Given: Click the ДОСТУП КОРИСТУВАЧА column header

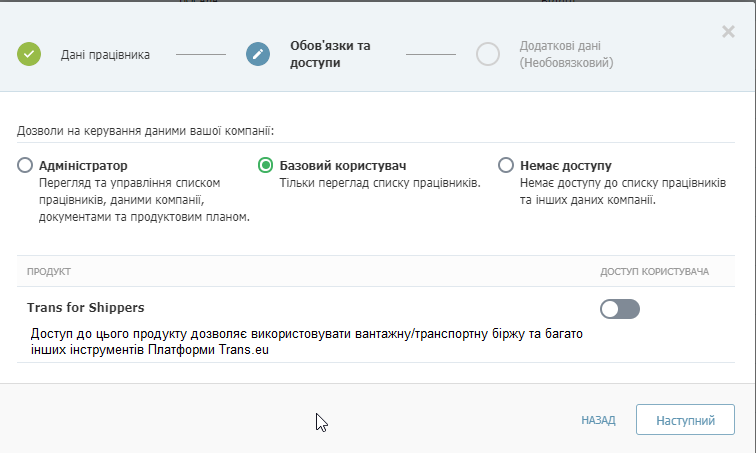Looking at the screenshot, I should pyautogui.click(x=654, y=271).
